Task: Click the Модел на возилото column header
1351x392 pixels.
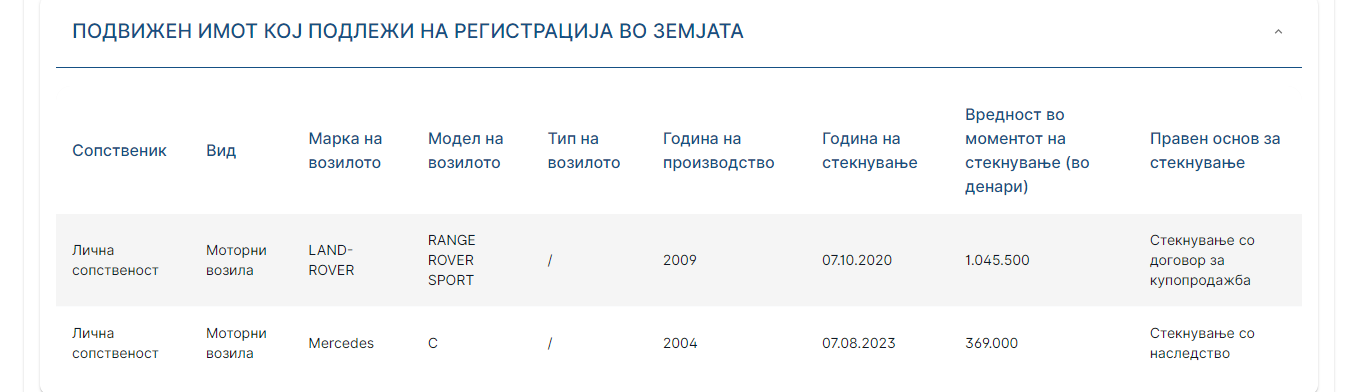Action: coord(465,151)
